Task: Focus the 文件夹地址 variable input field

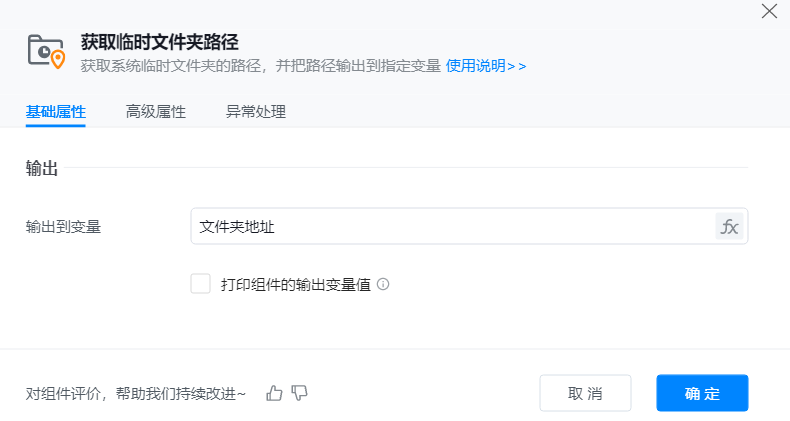Action: (450, 227)
